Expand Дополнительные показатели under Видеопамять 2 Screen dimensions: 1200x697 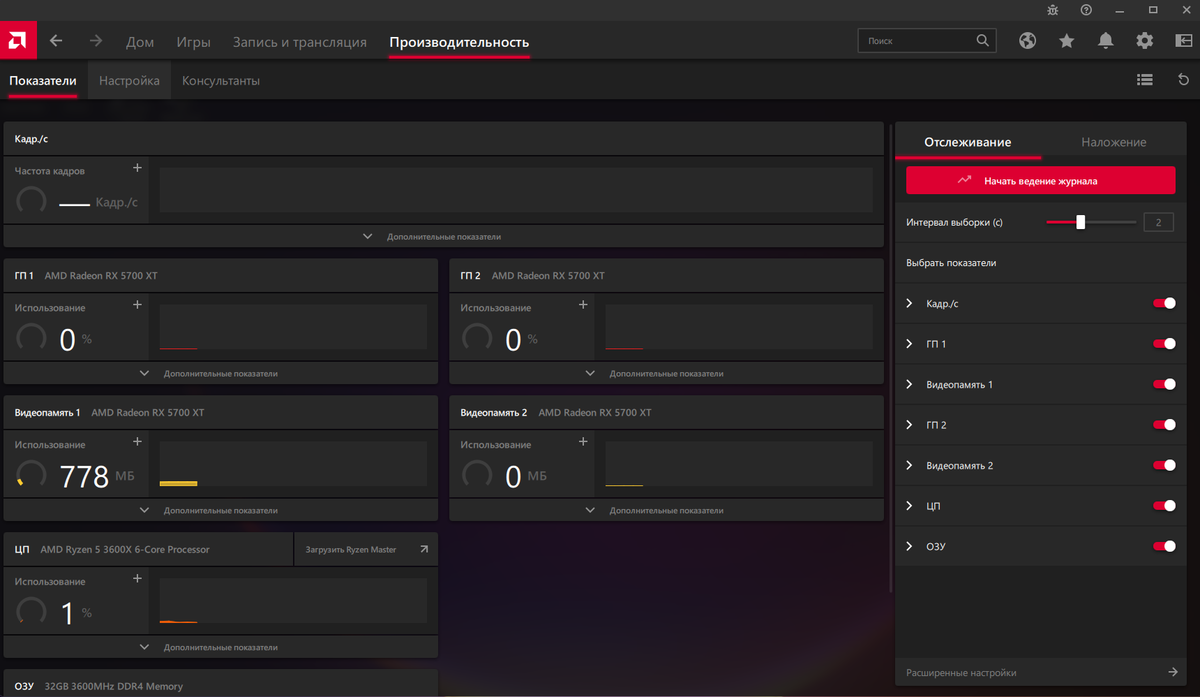(667, 510)
